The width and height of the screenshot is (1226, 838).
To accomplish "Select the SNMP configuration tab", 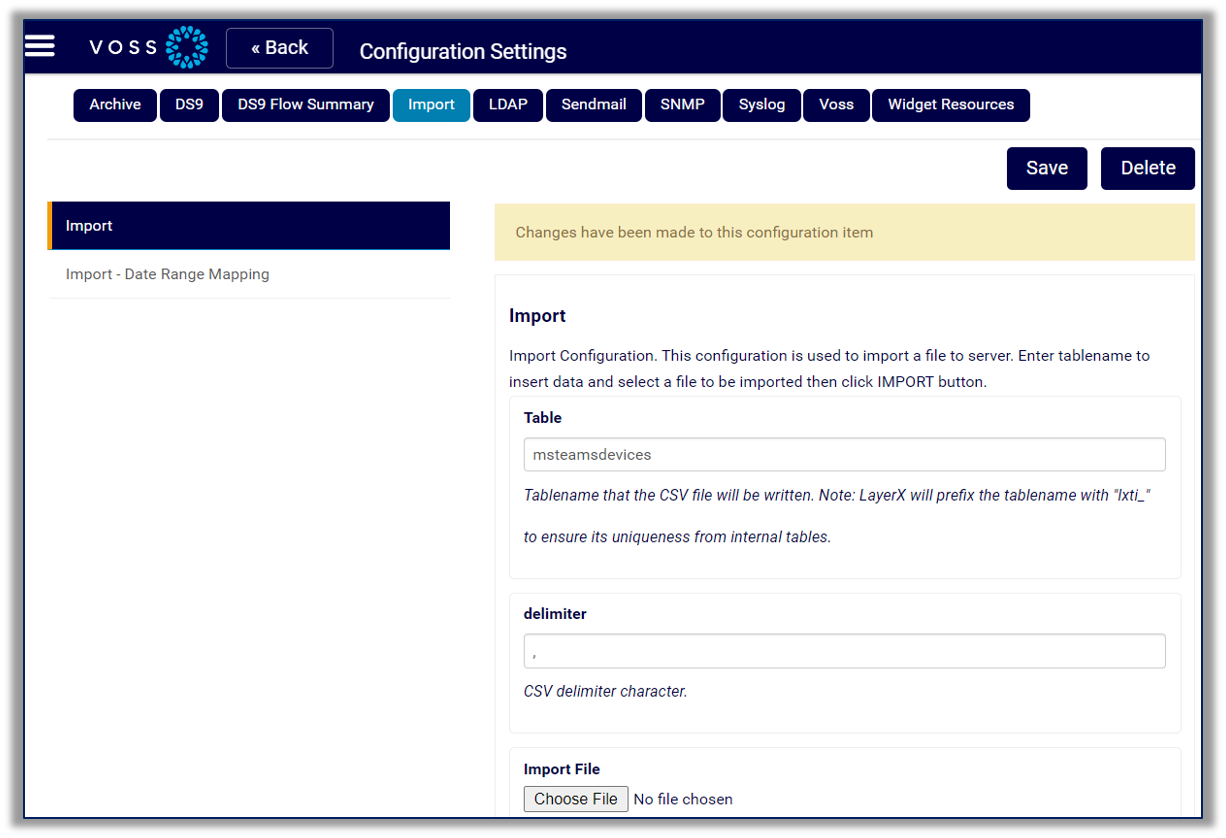I will (682, 105).
